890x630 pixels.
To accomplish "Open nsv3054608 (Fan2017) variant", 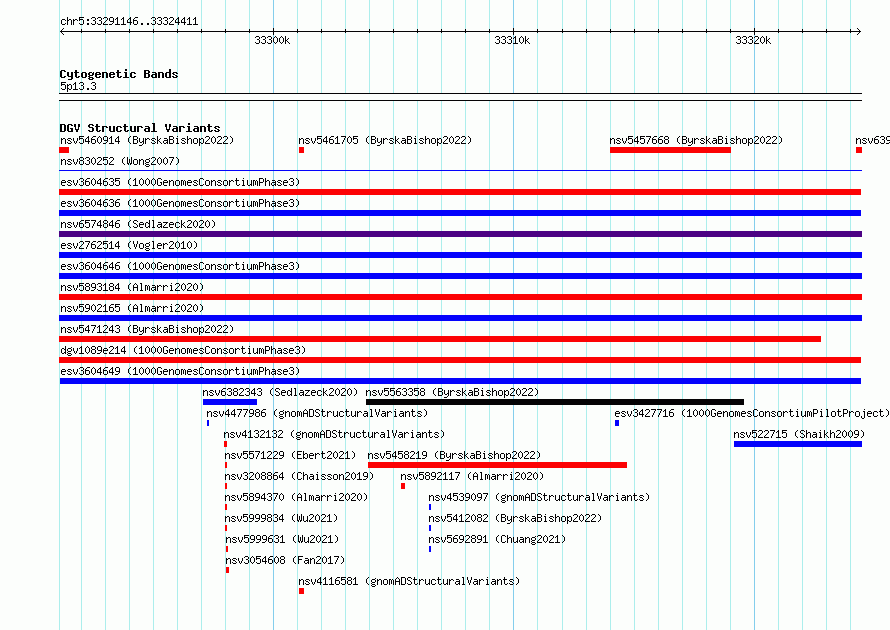I will tap(285, 560).
